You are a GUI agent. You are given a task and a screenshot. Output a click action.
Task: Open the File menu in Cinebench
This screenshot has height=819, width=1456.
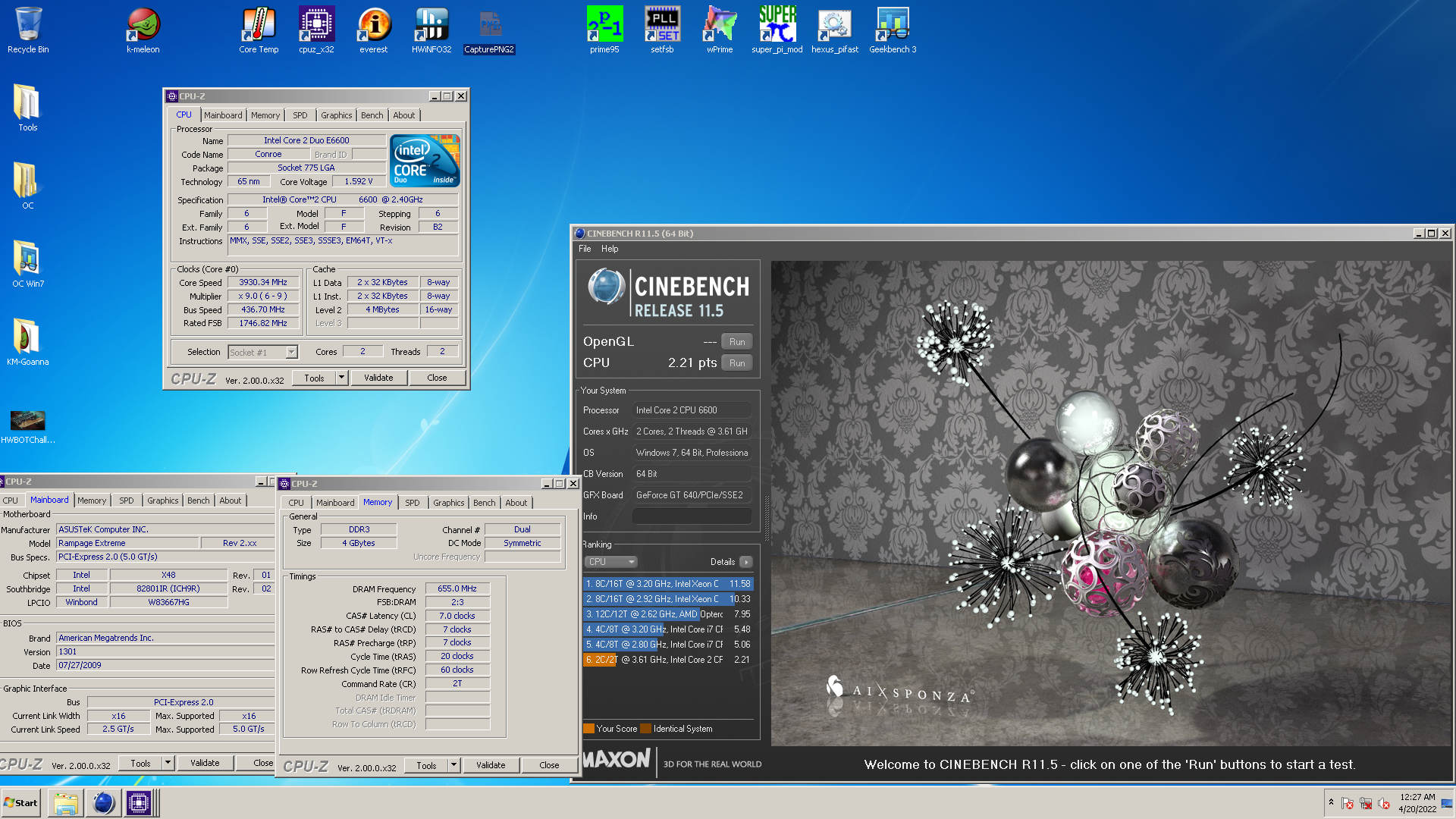point(585,249)
